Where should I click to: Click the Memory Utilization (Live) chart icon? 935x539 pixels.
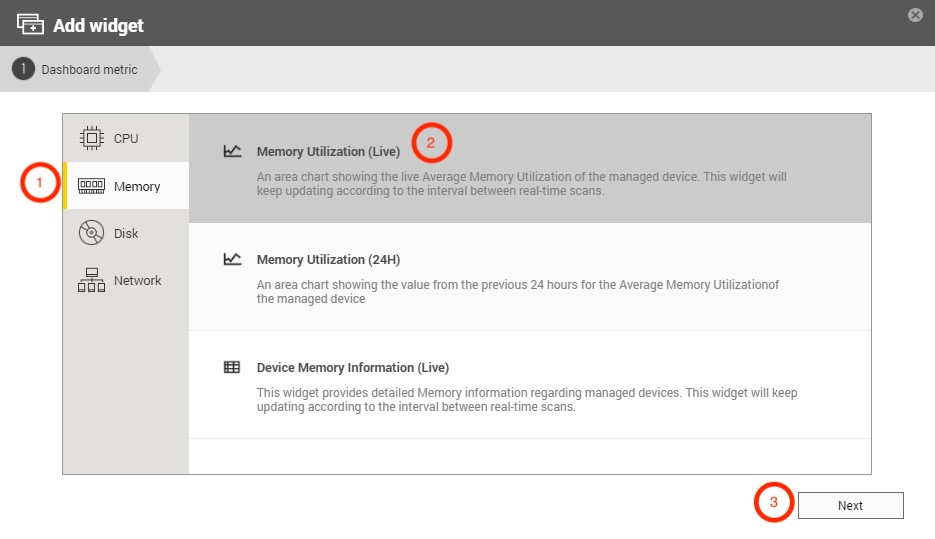point(232,151)
